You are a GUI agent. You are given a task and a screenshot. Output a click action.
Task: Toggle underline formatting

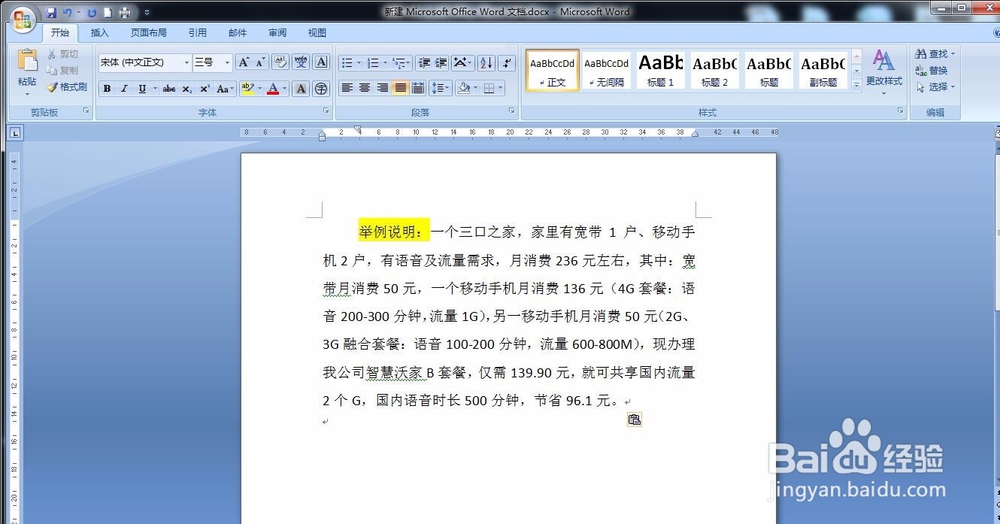[142, 89]
